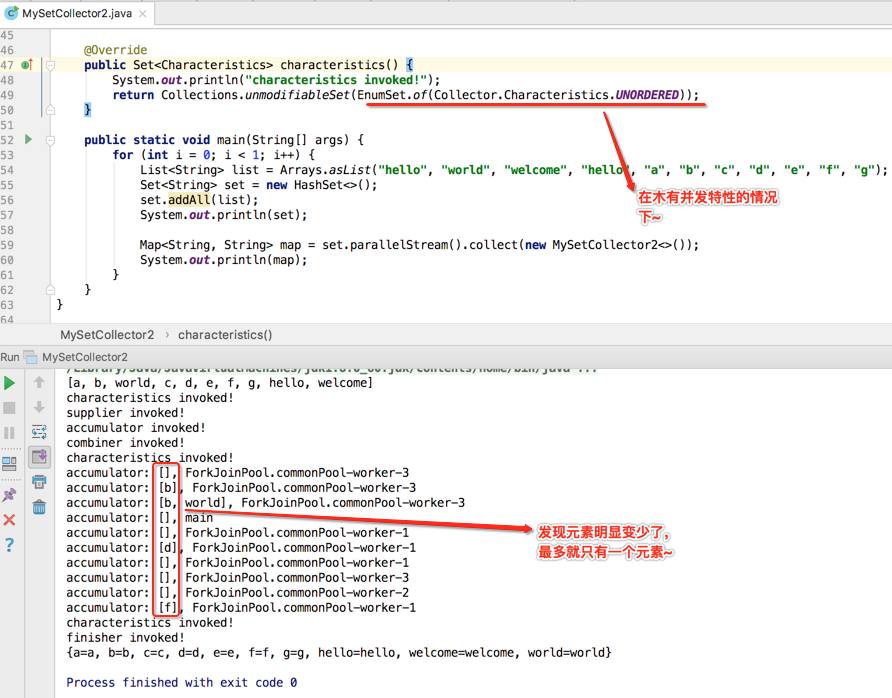The image size is (892, 698).
Task: Click the Down the stack trace arrow
Action: coord(39,407)
